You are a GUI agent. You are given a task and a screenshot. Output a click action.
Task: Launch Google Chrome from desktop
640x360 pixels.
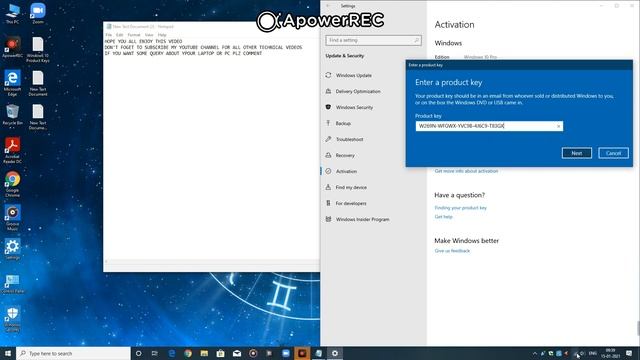(12, 184)
